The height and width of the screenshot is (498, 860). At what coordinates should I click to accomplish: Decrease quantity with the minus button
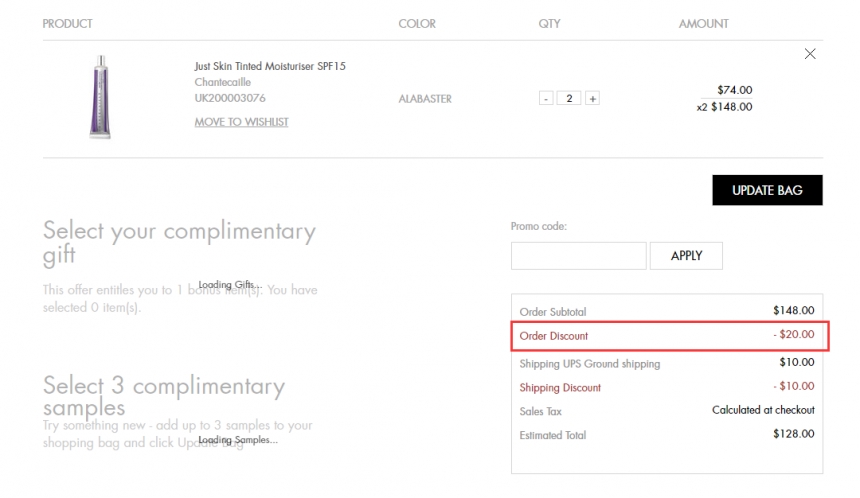pyautogui.click(x=546, y=99)
